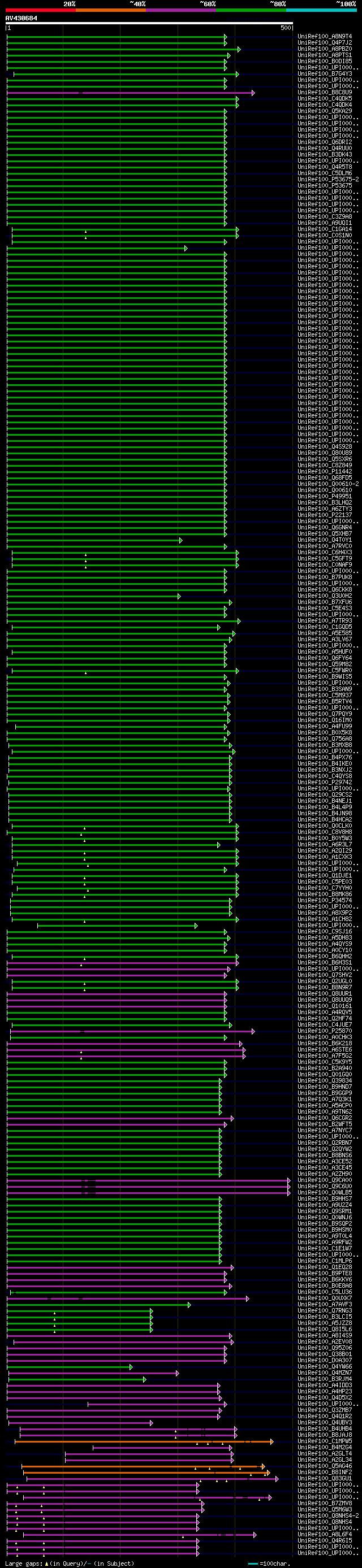Open the UniRef100_C5DLM6 entry

(x=325, y=173)
